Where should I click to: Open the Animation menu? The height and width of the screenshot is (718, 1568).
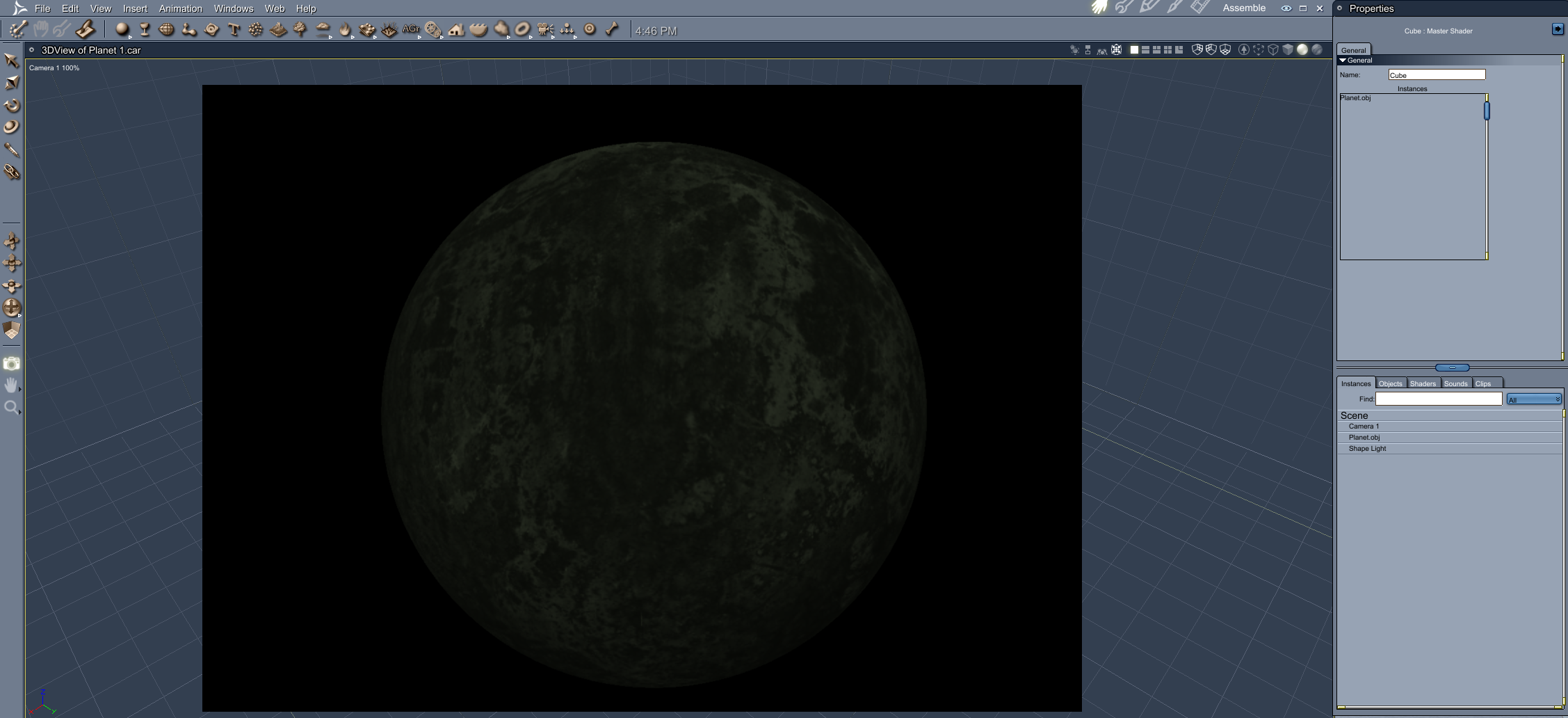pos(180,8)
